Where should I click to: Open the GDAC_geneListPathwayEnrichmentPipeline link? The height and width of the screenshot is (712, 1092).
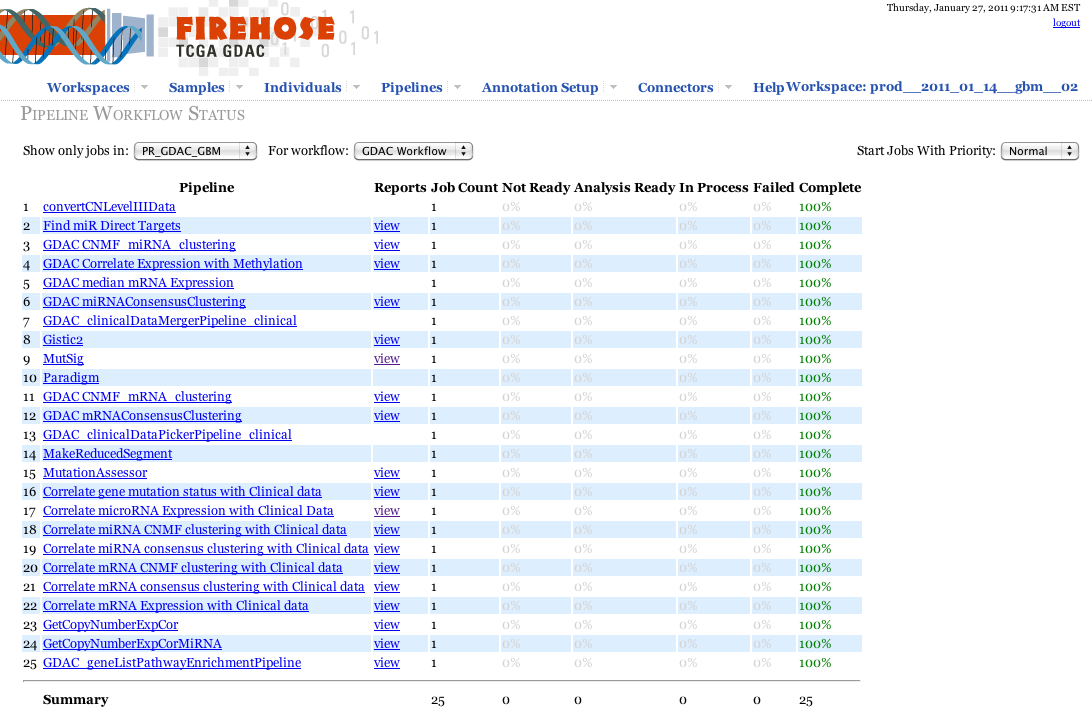(172, 663)
